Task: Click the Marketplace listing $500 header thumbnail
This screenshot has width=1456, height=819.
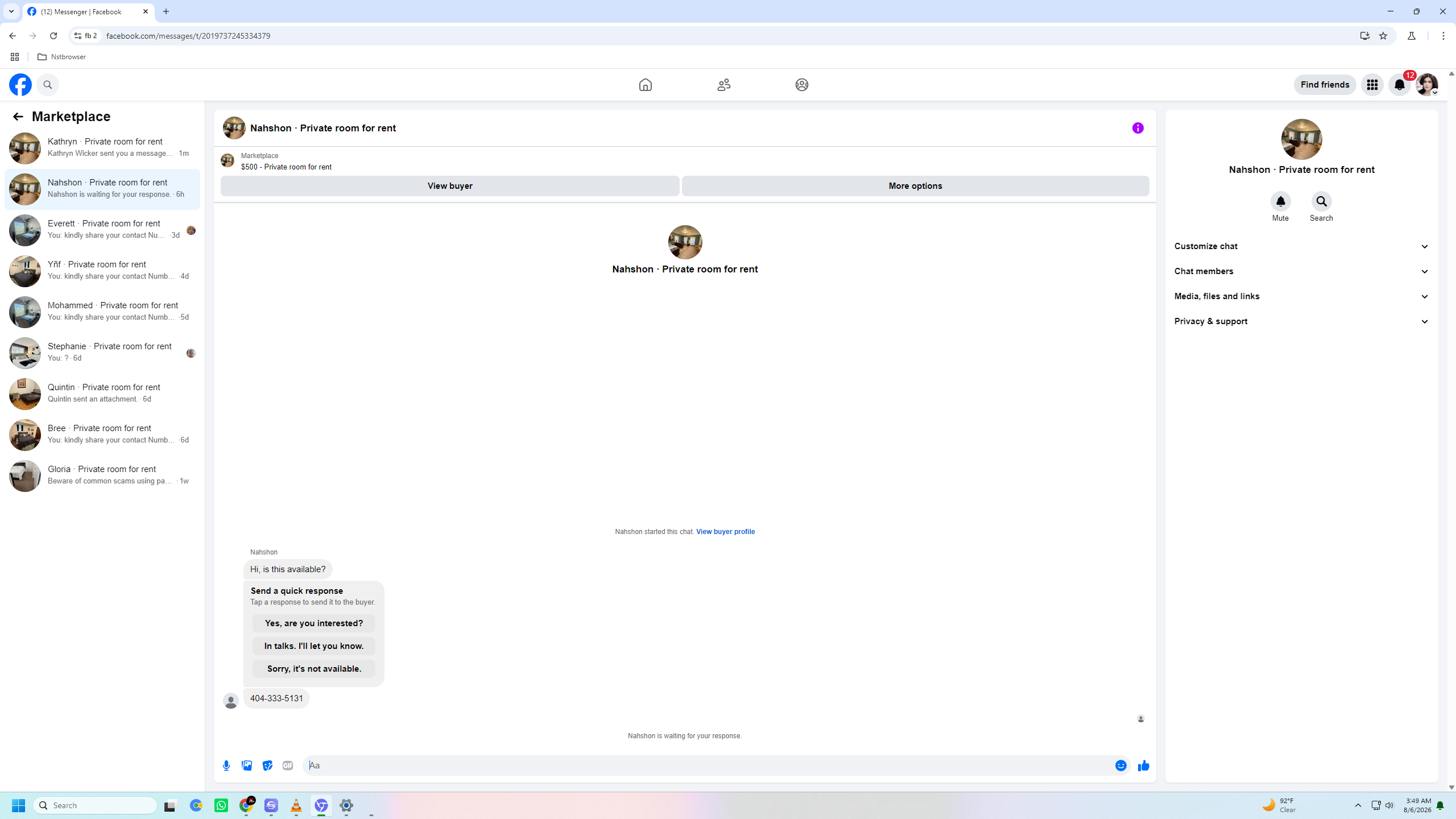Action: [x=227, y=161]
